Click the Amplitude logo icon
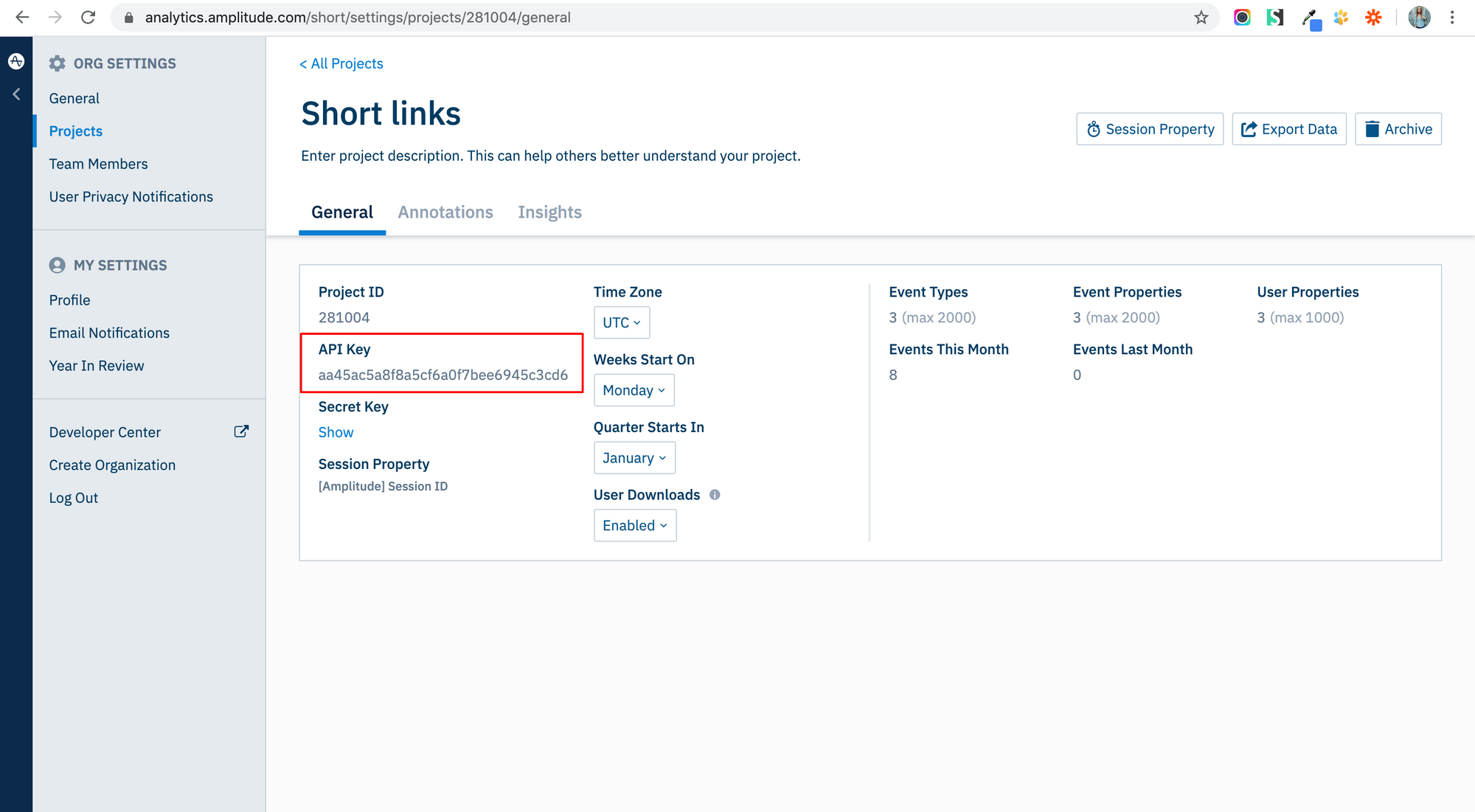 point(16,61)
